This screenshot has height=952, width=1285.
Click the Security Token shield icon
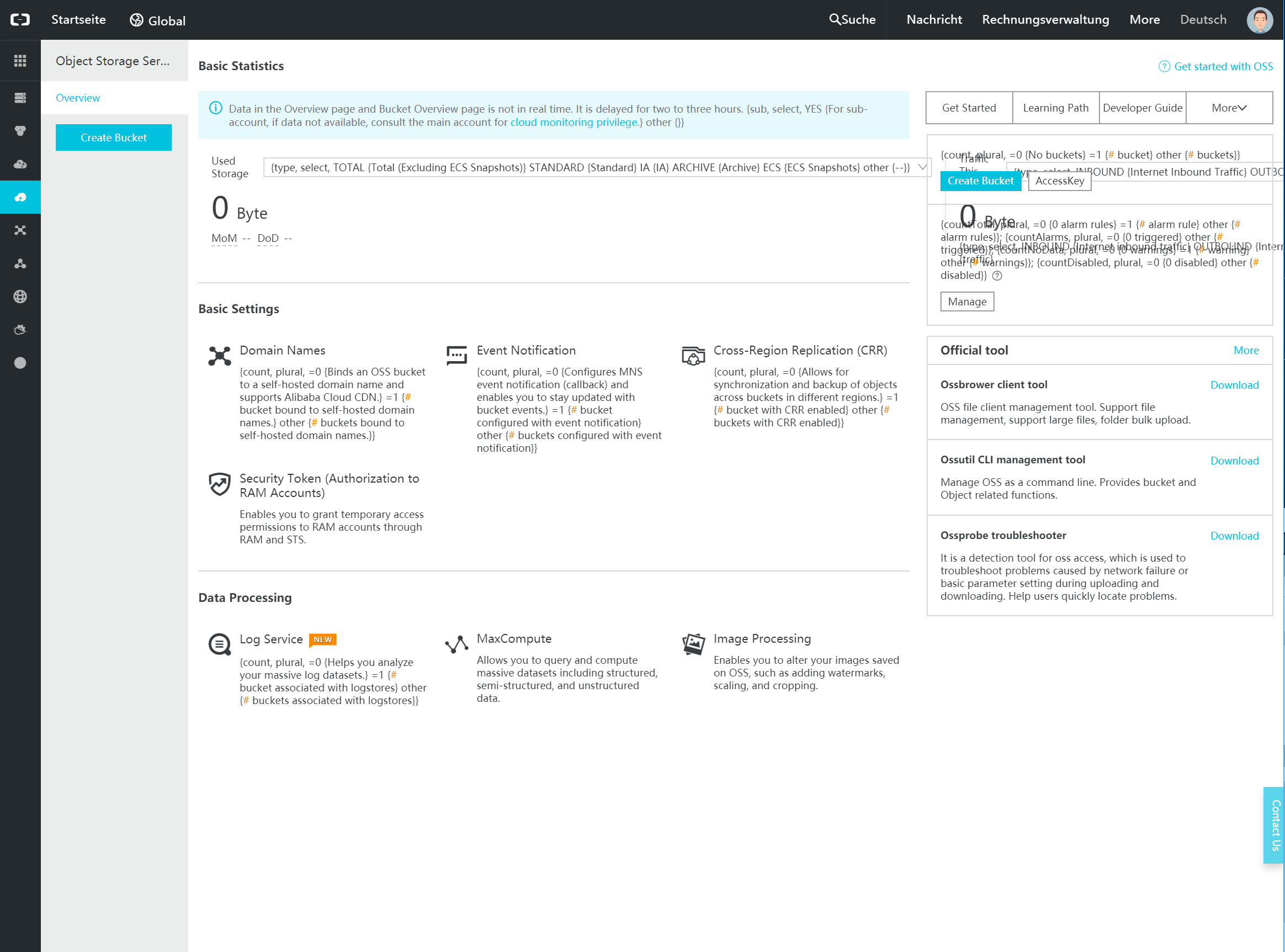point(220,484)
